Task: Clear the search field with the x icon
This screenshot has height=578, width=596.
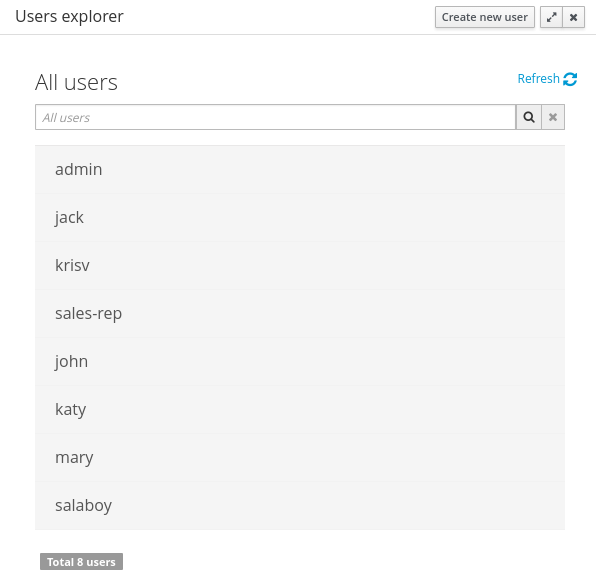Action: coord(553,117)
